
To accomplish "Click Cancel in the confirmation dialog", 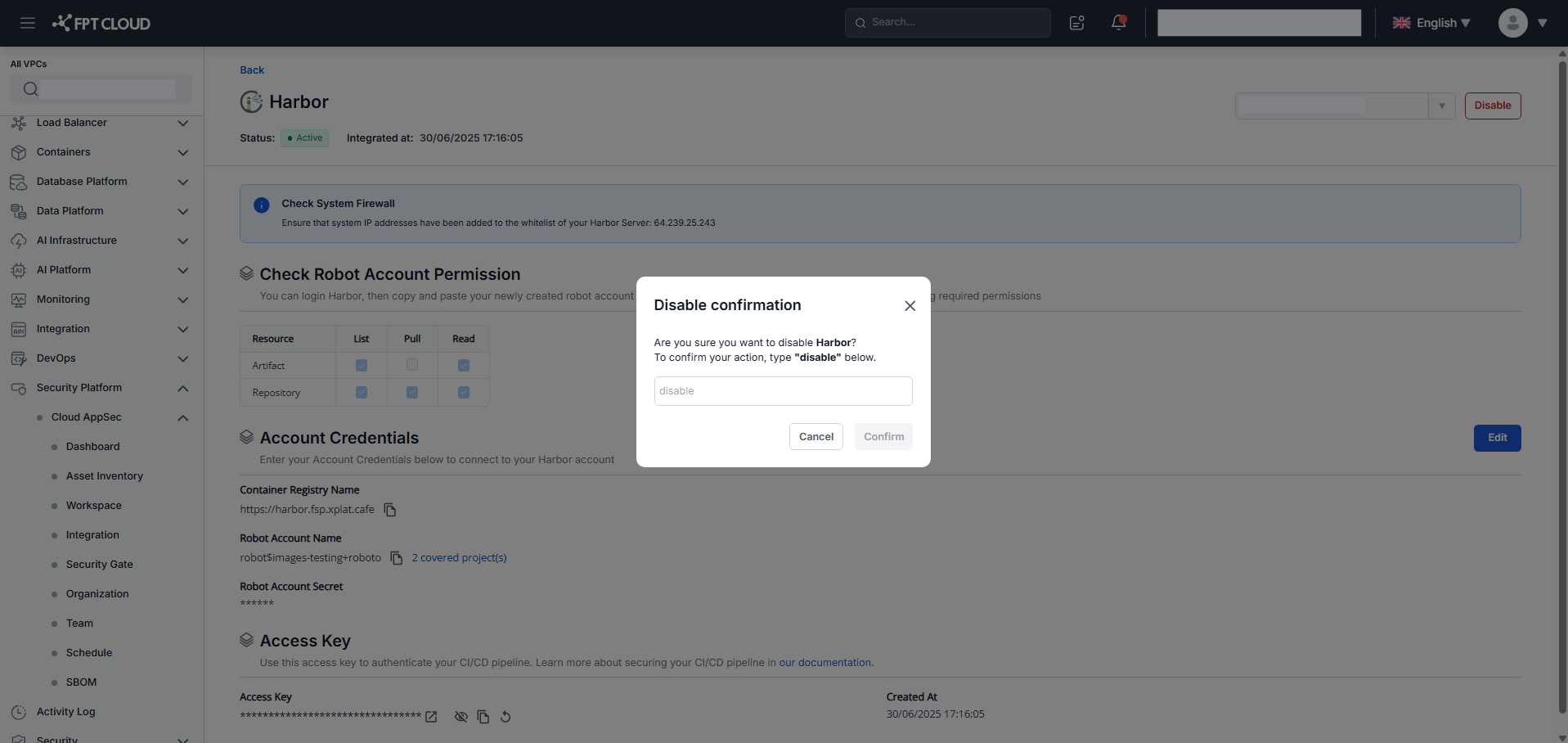I will [x=816, y=437].
